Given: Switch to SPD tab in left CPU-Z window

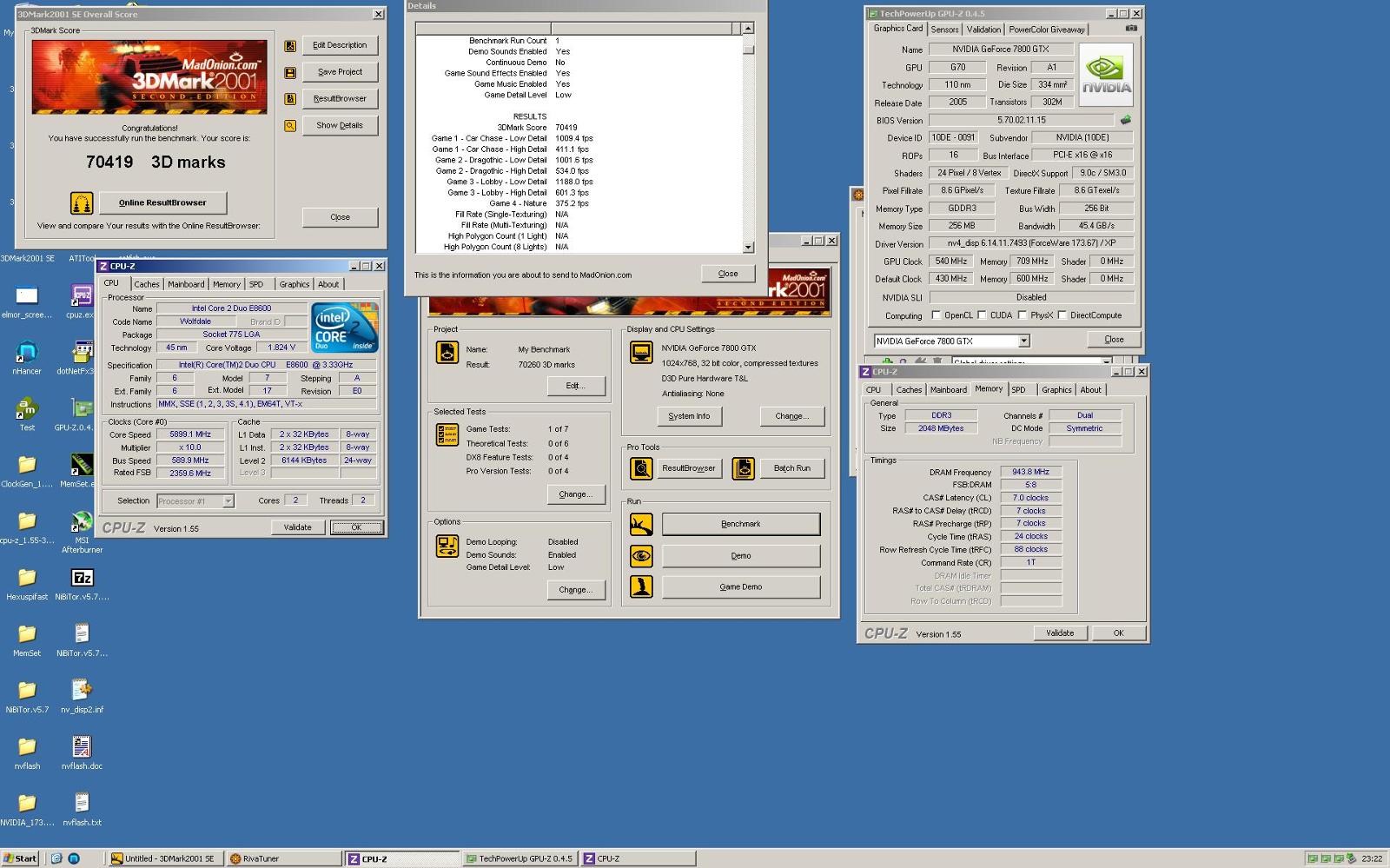Looking at the screenshot, I should pos(256,284).
